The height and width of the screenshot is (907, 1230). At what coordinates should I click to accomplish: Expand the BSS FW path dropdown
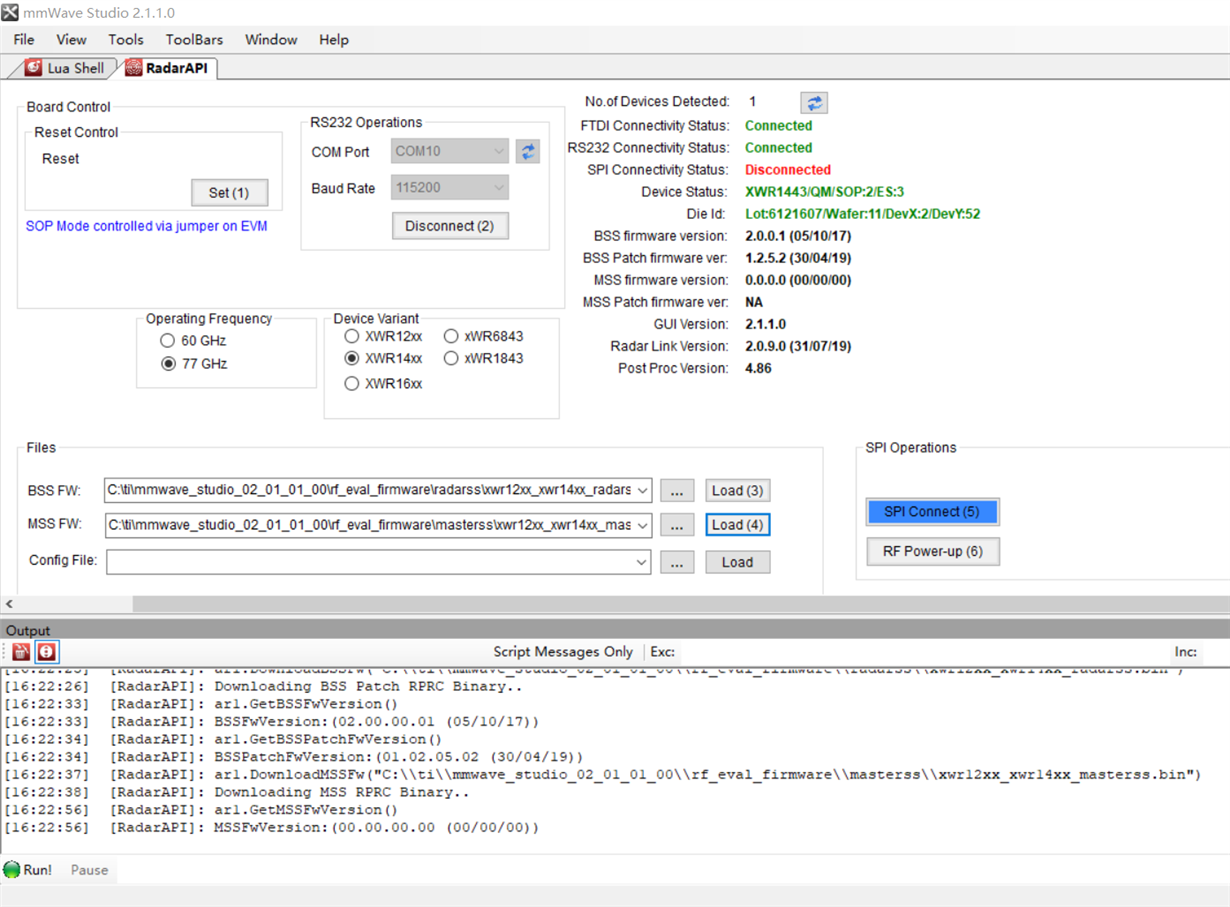[x=642, y=491]
